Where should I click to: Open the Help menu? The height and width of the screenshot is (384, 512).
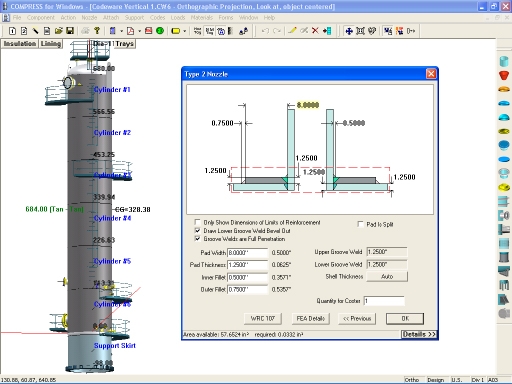269,17
